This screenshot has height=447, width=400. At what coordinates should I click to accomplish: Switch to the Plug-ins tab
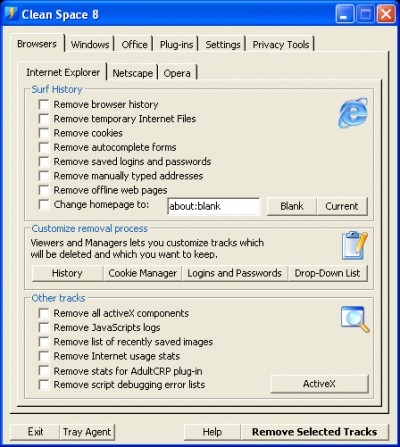176,44
